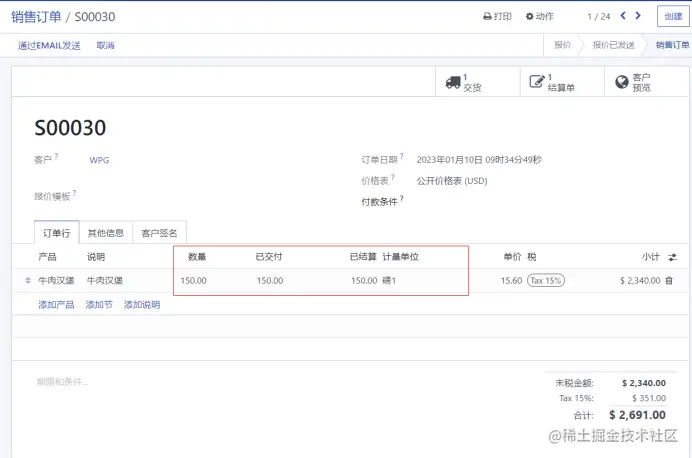692x458 pixels.
Task: Click drag handle of 牛肉汉堡 row
Action: 28,281
